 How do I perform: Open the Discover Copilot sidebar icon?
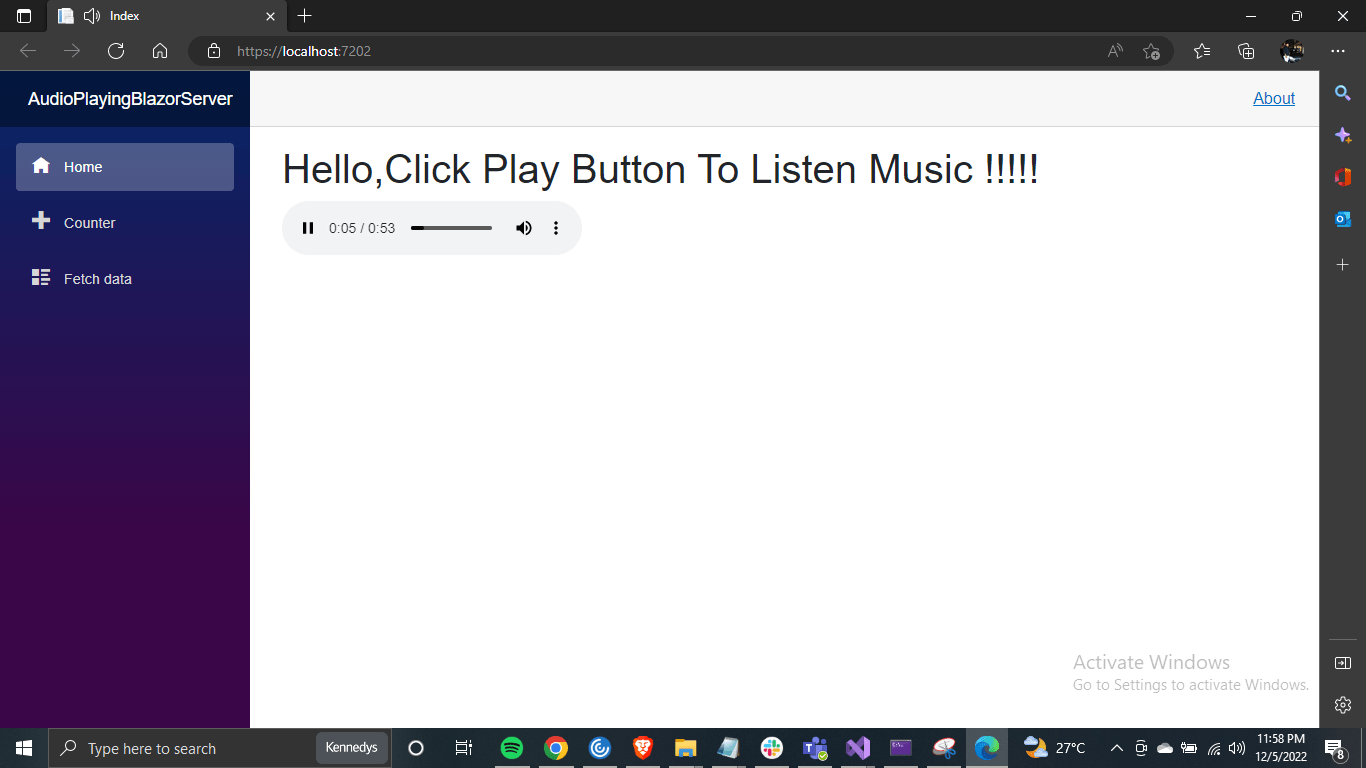coord(1342,134)
